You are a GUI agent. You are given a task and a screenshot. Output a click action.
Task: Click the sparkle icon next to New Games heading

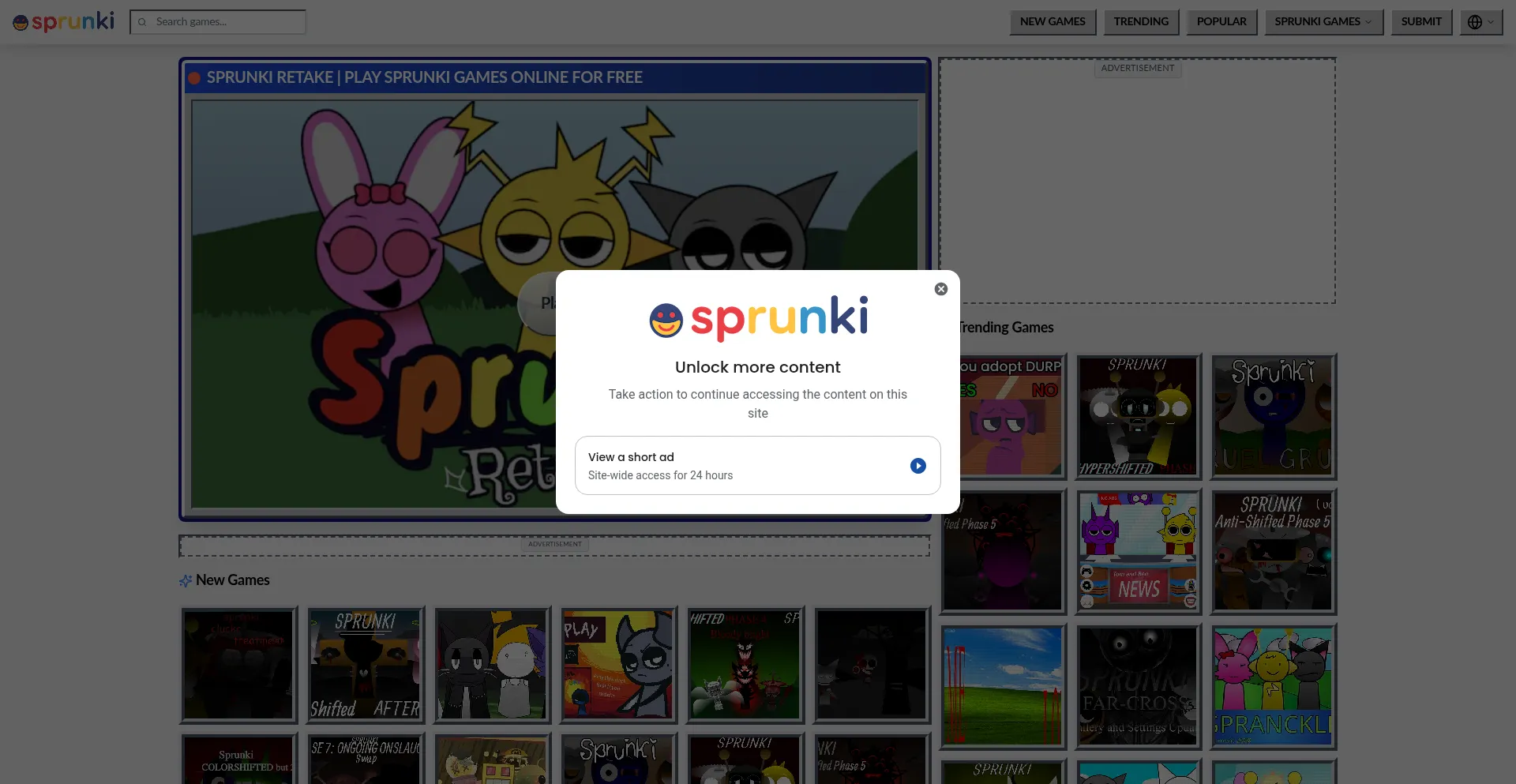186,580
